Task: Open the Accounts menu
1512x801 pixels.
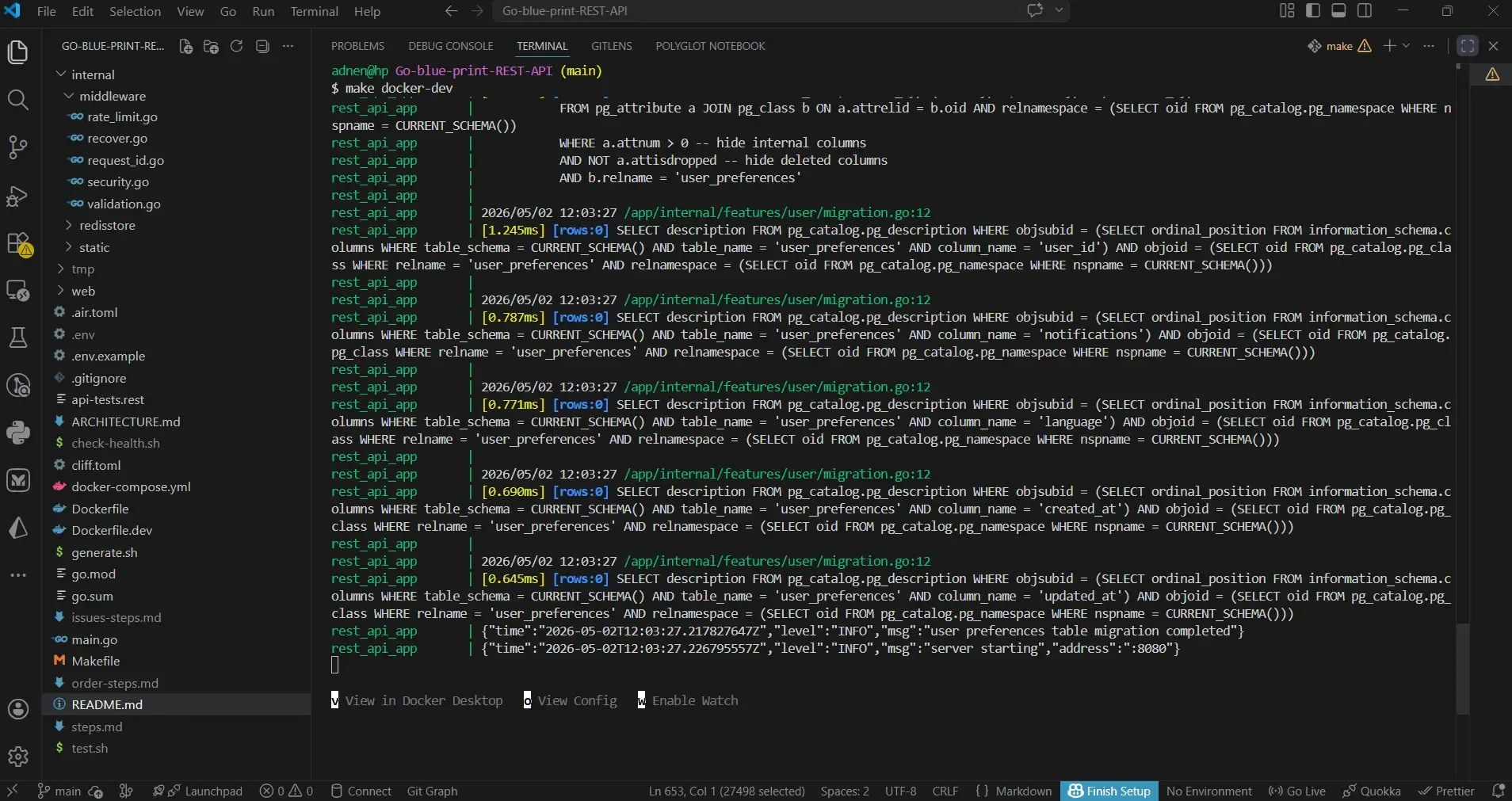Action: 17,709
